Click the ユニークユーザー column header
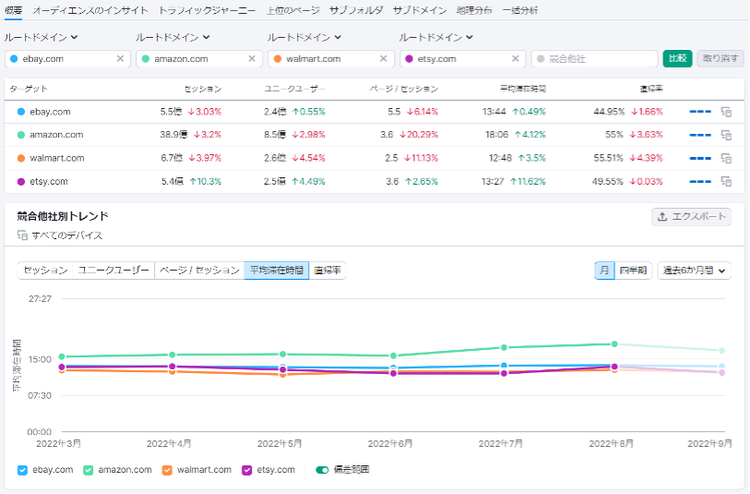 click(294, 89)
